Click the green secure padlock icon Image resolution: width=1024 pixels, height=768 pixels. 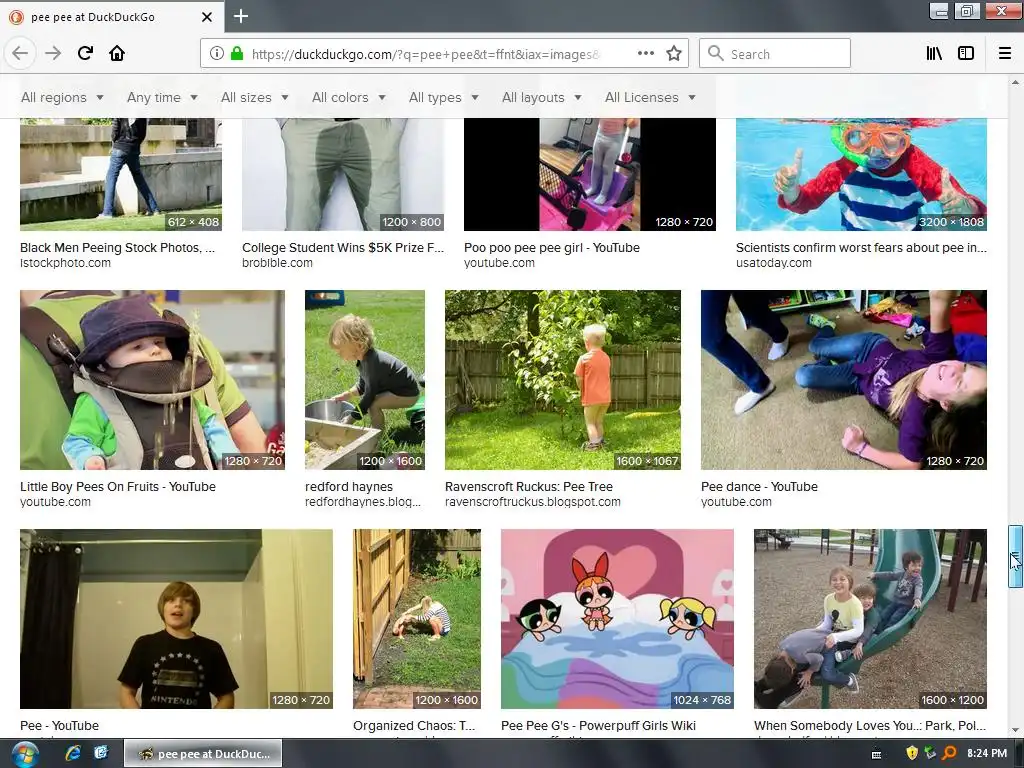click(237, 54)
